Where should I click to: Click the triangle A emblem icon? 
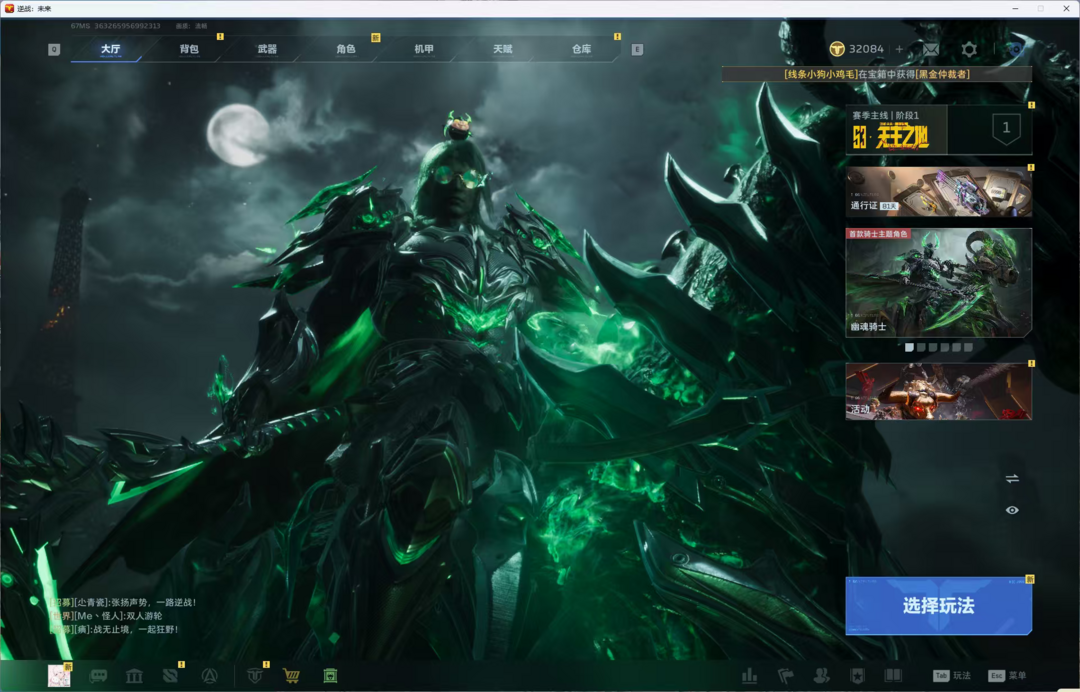coord(209,676)
